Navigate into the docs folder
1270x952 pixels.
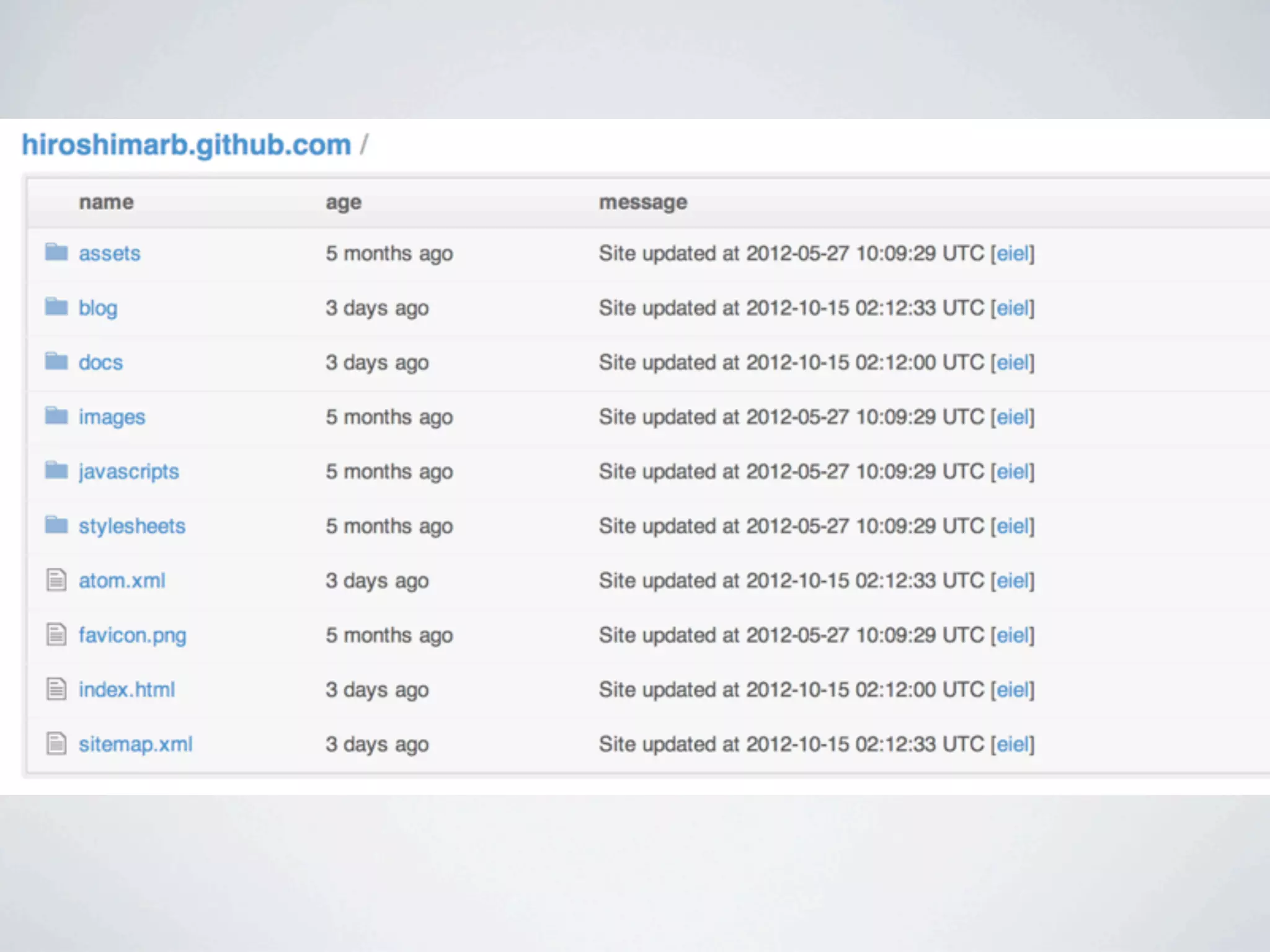pyautogui.click(x=100, y=363)
